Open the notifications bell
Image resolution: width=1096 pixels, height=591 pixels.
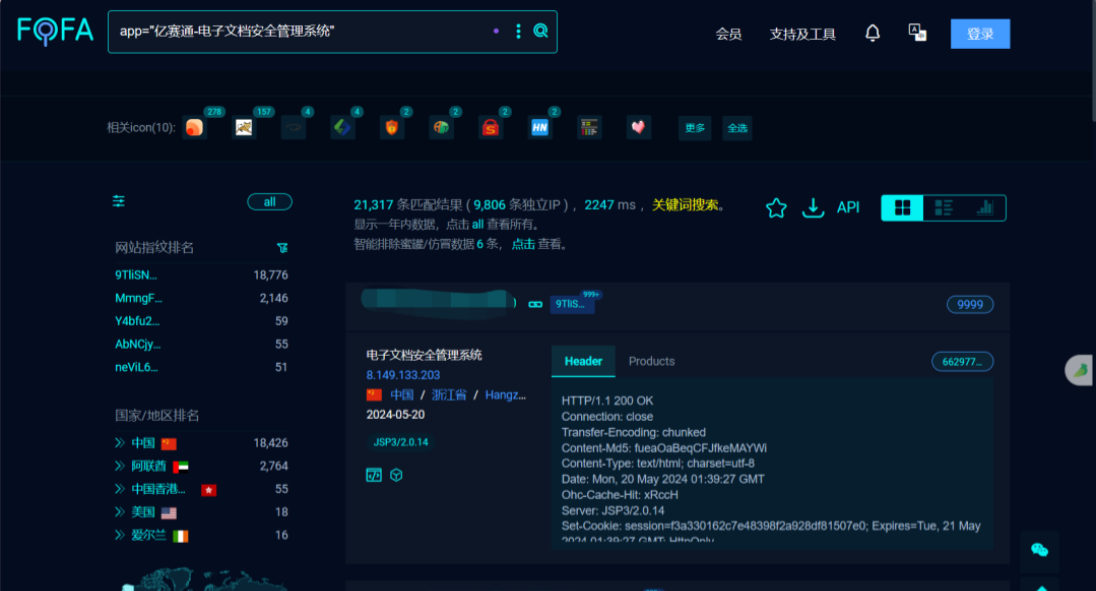(x=872, y=33)
